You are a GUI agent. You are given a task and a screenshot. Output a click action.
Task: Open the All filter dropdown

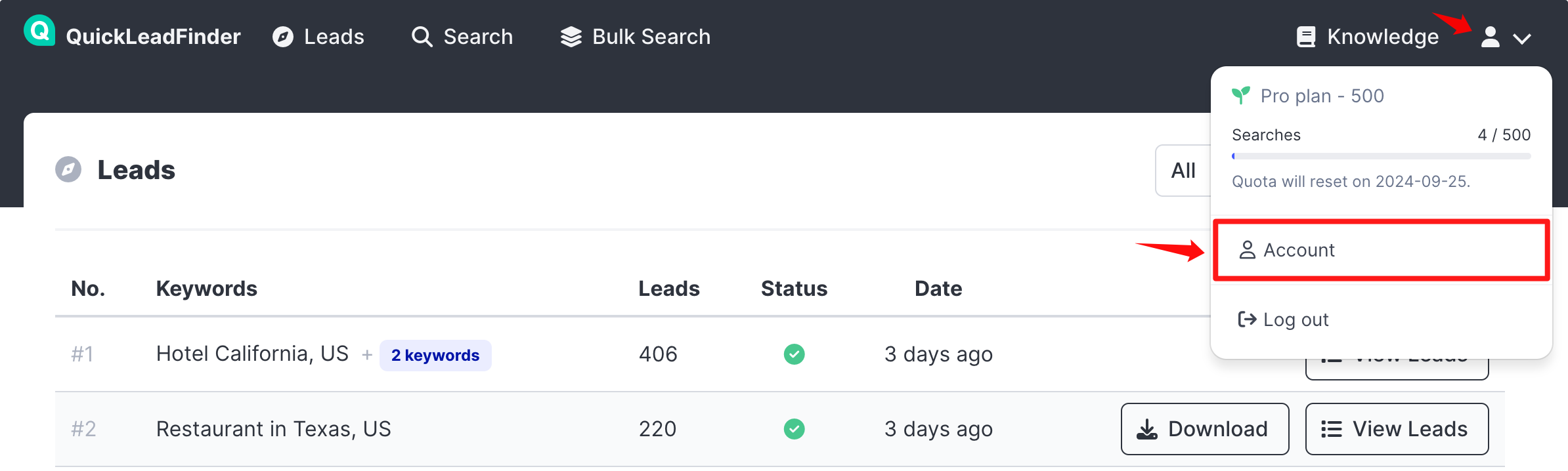(x=1183, y=171)
